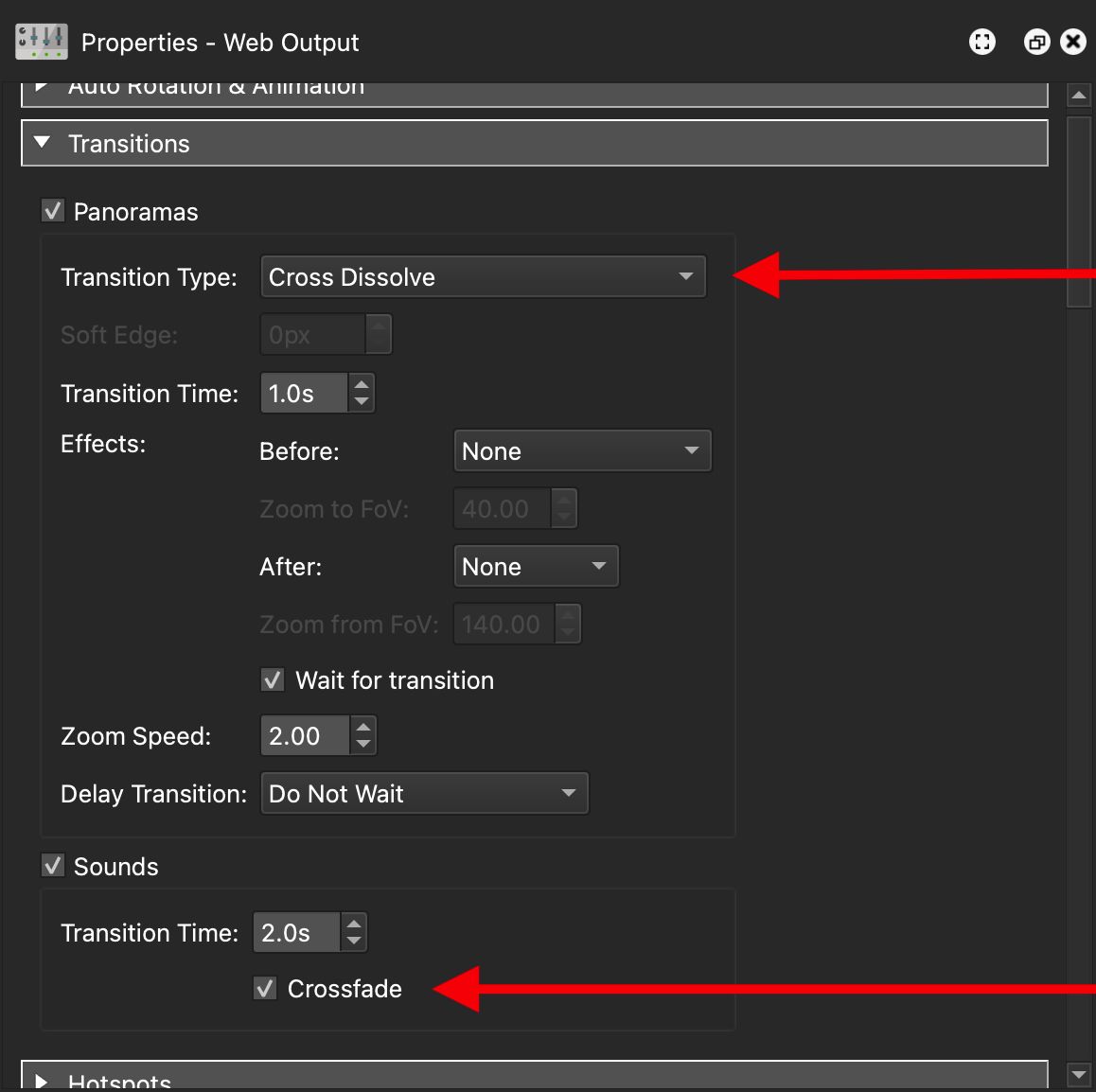Disable the Sounds checkbox
1096x1092 pixels.
52,865
